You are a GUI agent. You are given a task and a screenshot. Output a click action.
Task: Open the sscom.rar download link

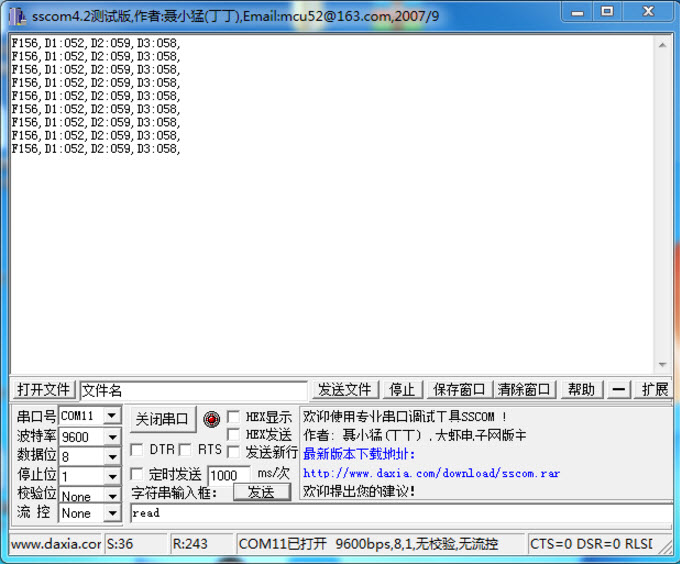point(432,473)
